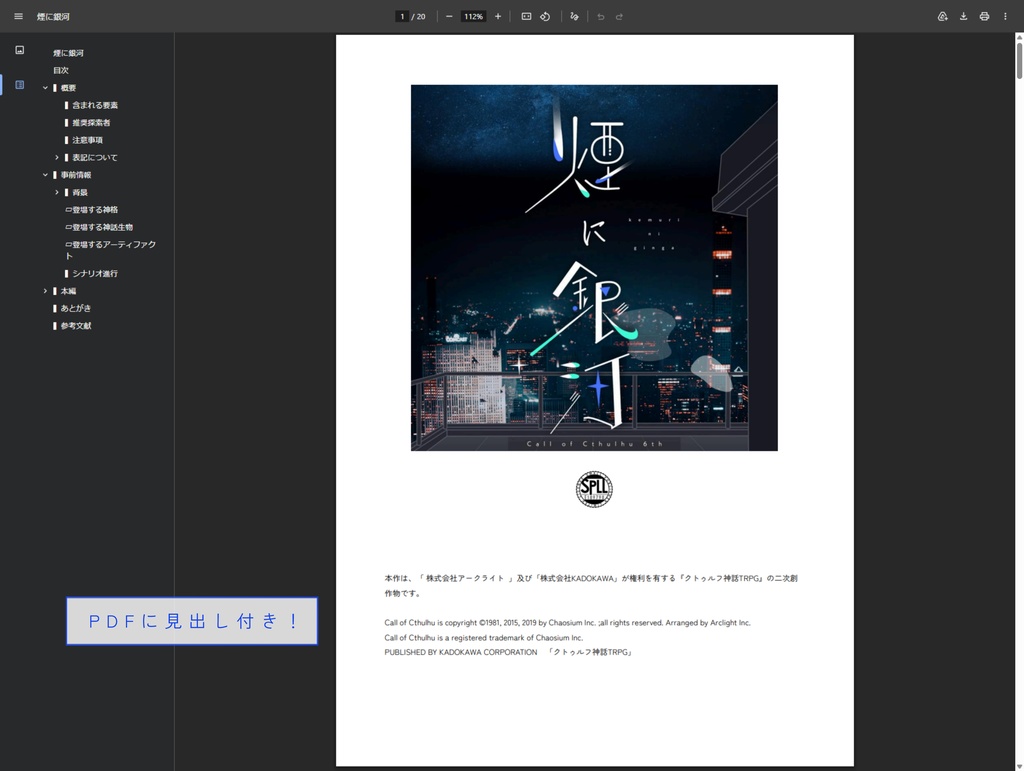Switch to the thumbnails panel view
Viewport: 1024px width, 771px height.
19,50
